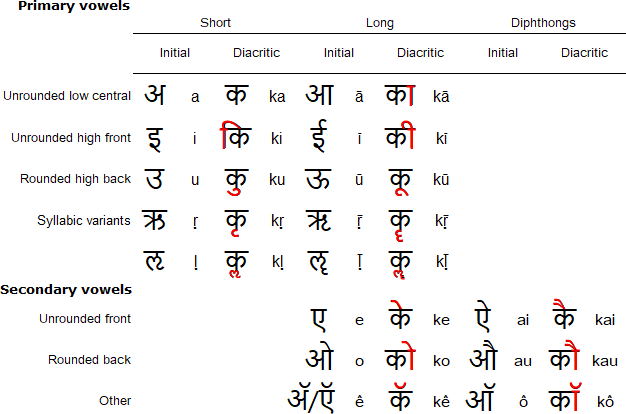Click the अ‍ॅ/ऍ glyph pair

tap(311, 398)
